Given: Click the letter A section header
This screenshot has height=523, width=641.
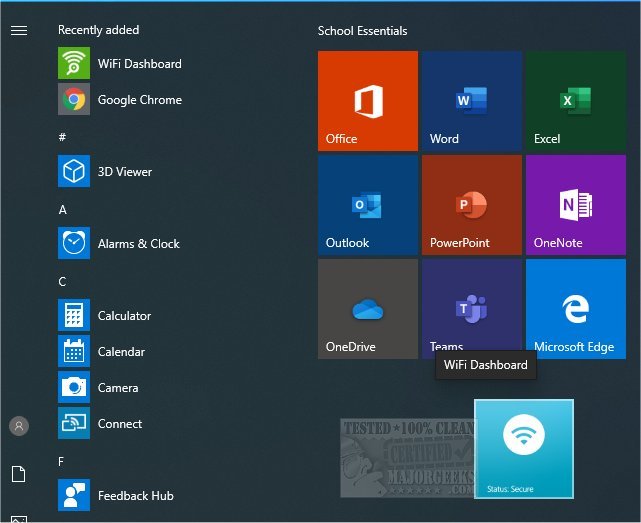Looking at the screenshot, I should (x=63, y=209).
